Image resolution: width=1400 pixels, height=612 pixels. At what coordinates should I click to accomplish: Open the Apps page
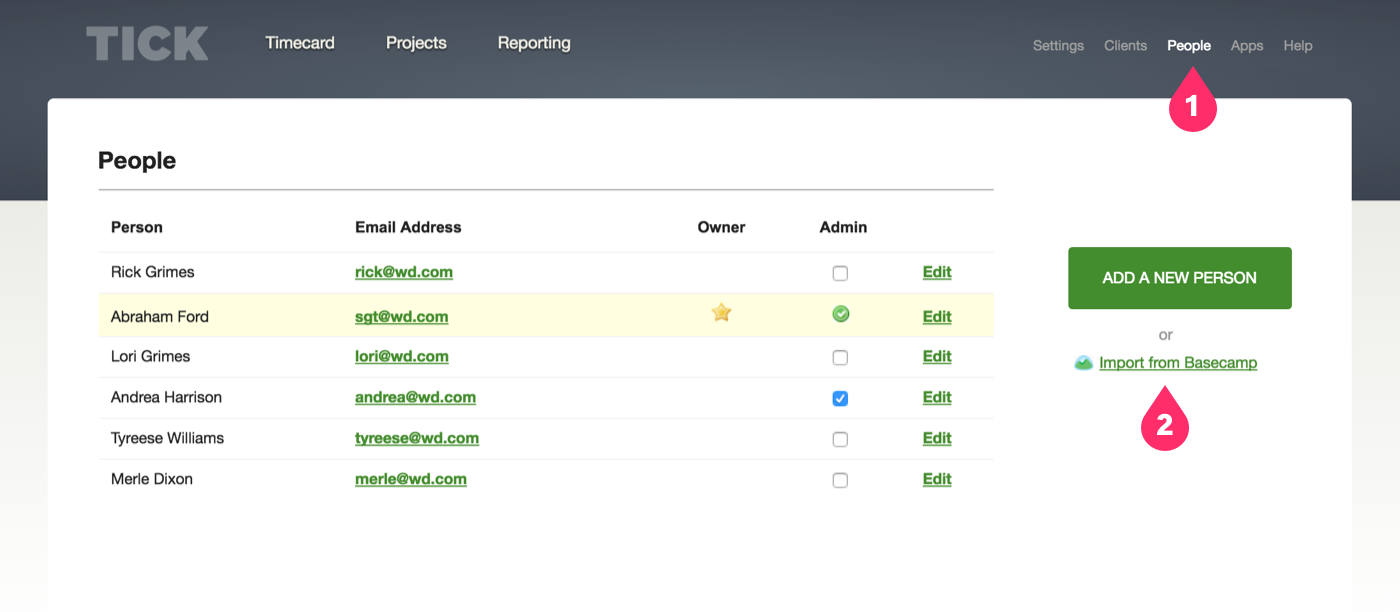pyautogui.click(x=1246, y=45)
